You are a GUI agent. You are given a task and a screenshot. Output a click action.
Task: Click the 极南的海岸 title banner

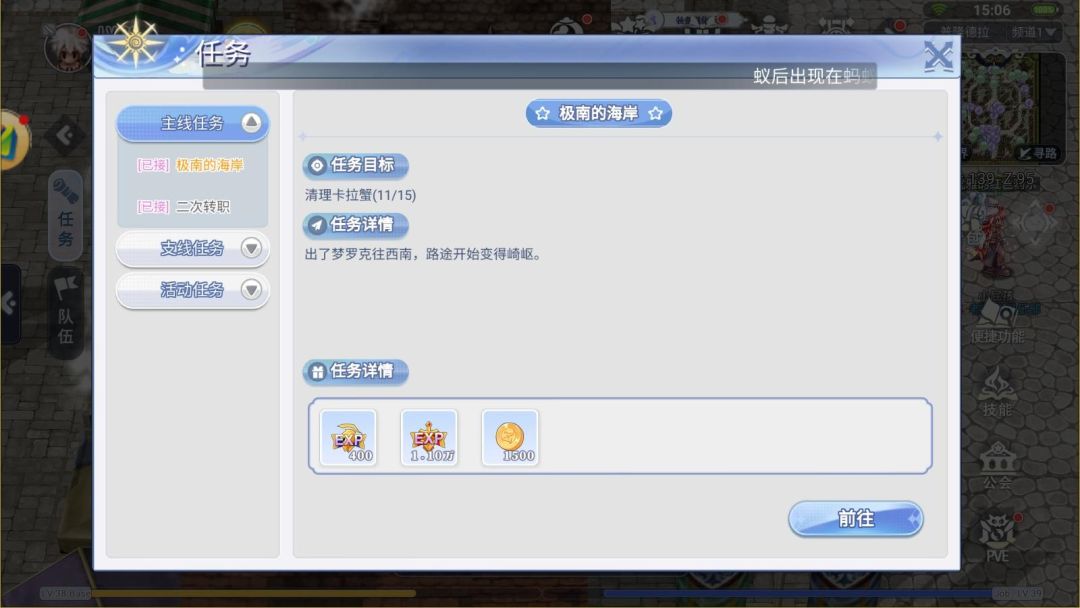point(599,113)
